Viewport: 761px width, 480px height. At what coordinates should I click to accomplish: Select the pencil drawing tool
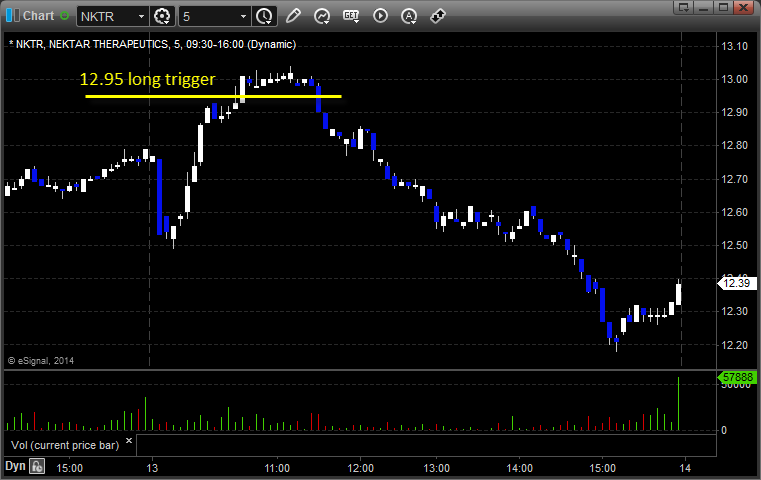293,16
